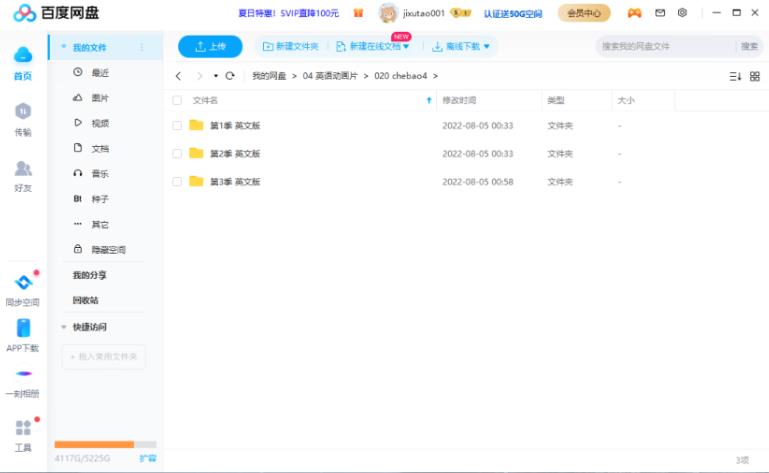
Task: Select 文档 in the sidebar
Action: coord(100,148)
